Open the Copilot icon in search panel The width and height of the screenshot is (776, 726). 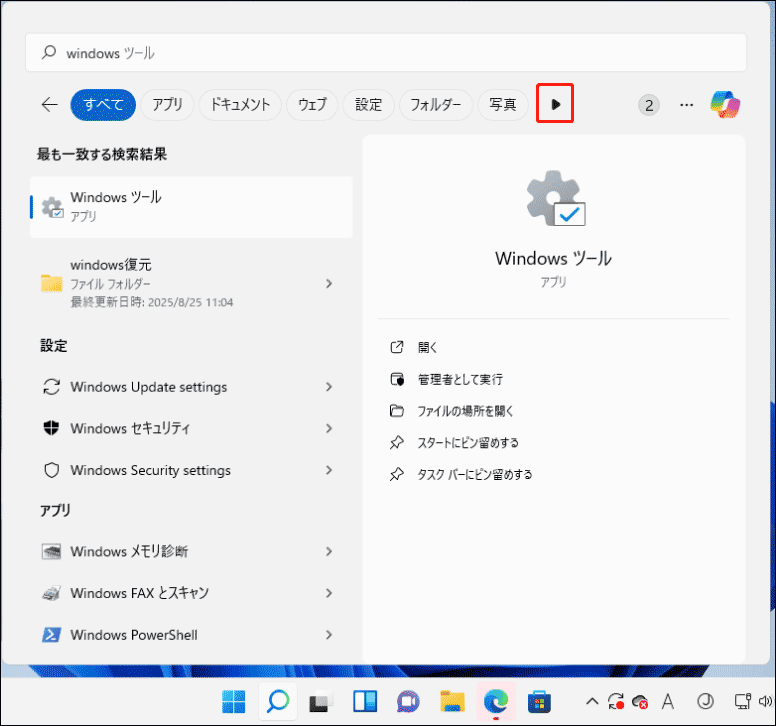point(725,104)
